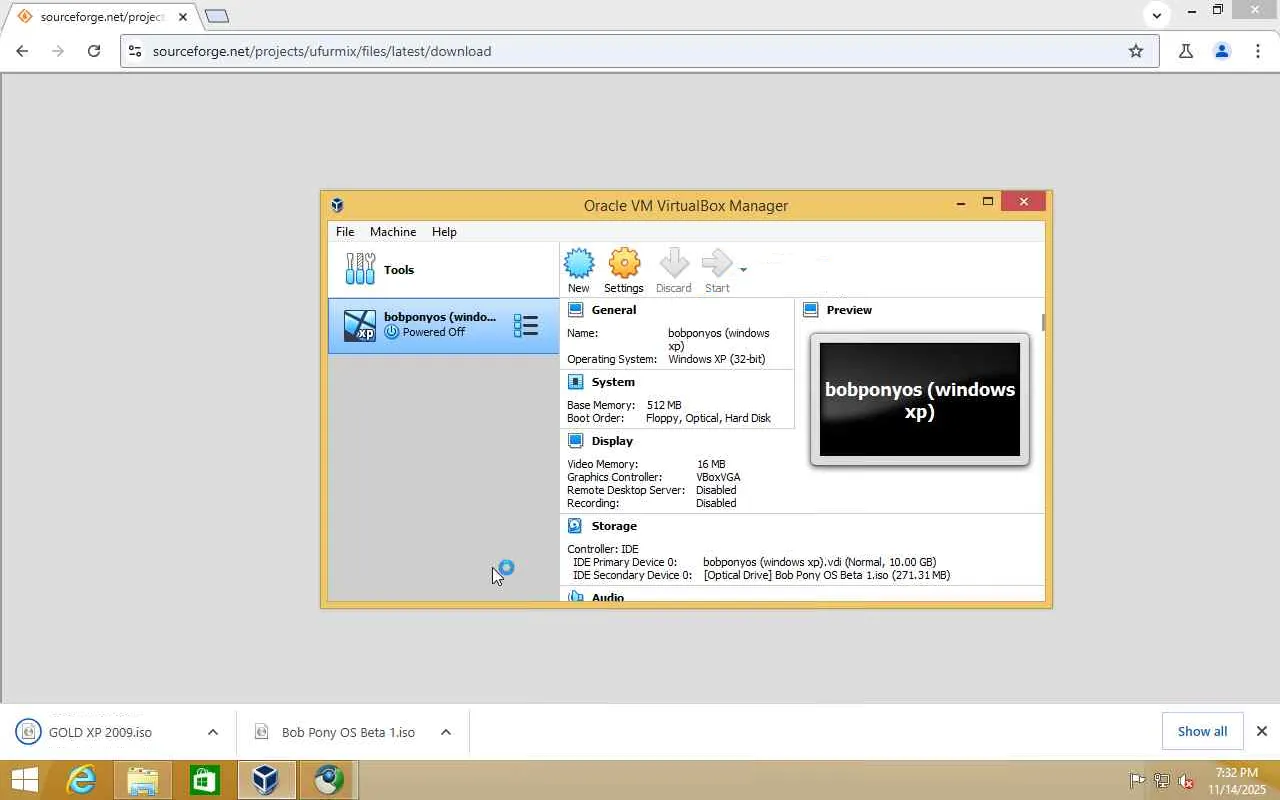This screenshot has height=800, width=1280.
Task: Open File Explorer from the taskbar
Action: tap(143, 780)
